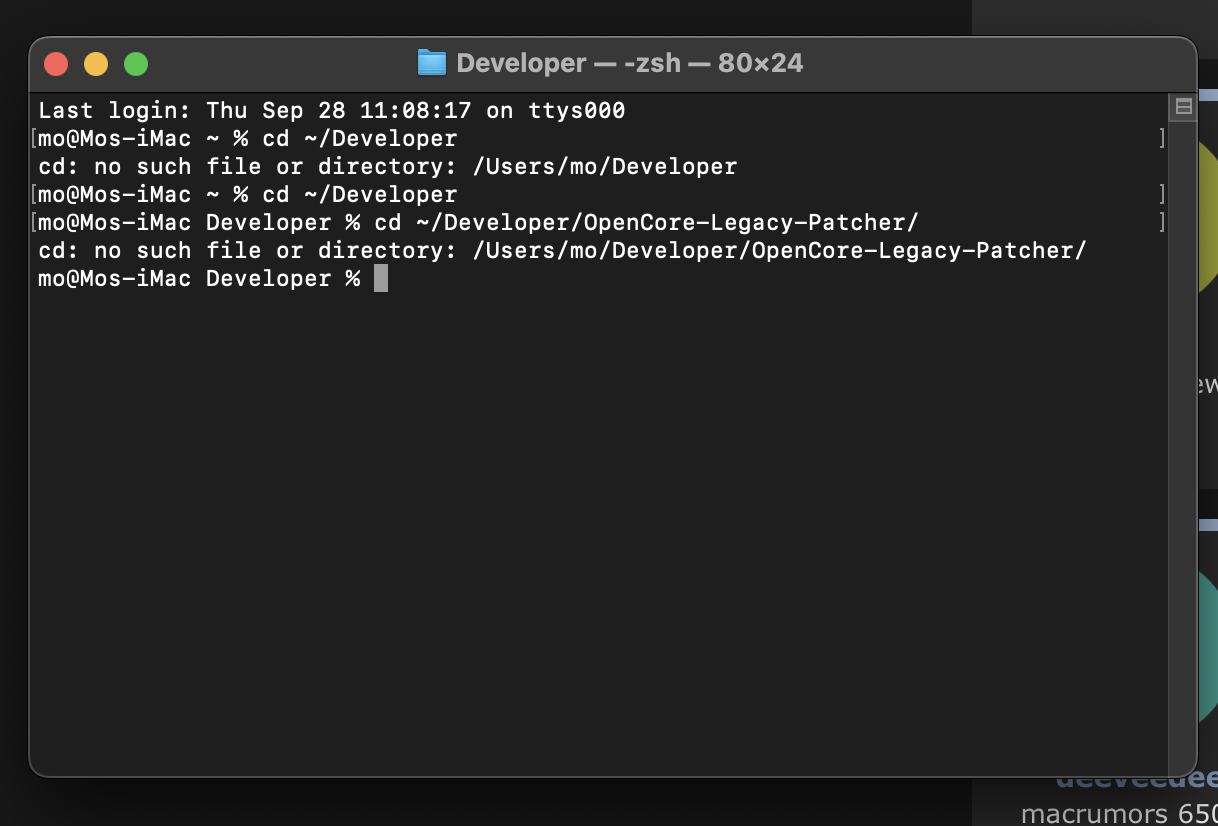
Task: Click the Developer folder proxy icon
Action: click(431, 63)
